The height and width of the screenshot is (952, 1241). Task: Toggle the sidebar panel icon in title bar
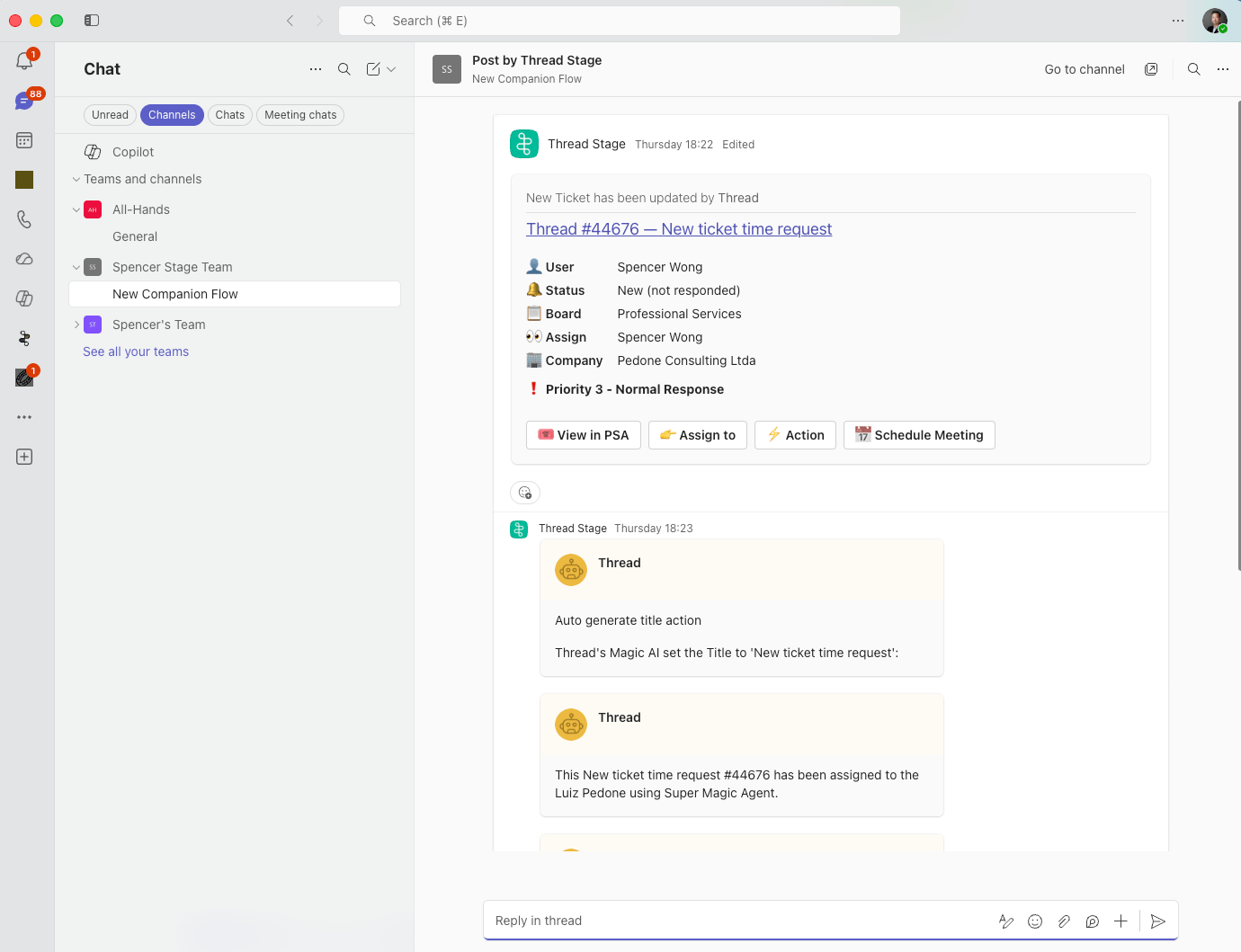(92, 21)
